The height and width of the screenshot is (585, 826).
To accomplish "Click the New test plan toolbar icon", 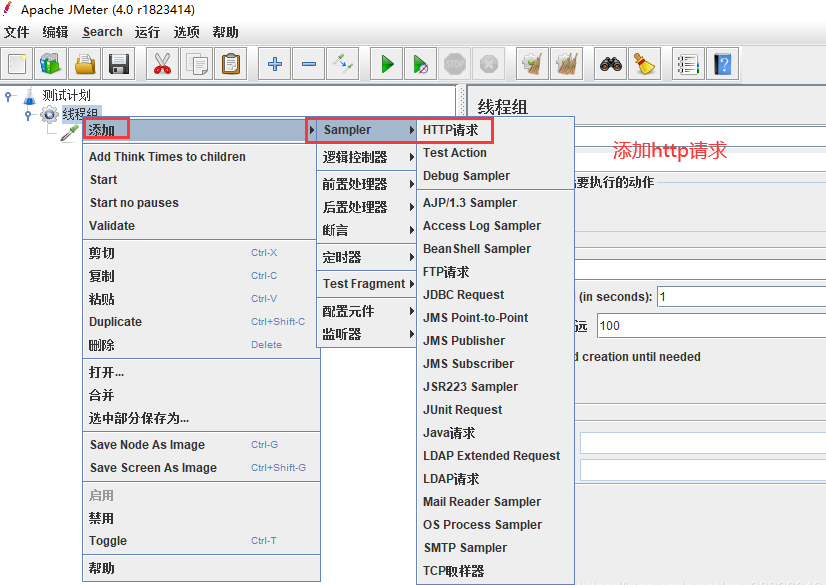I will 17,64.
